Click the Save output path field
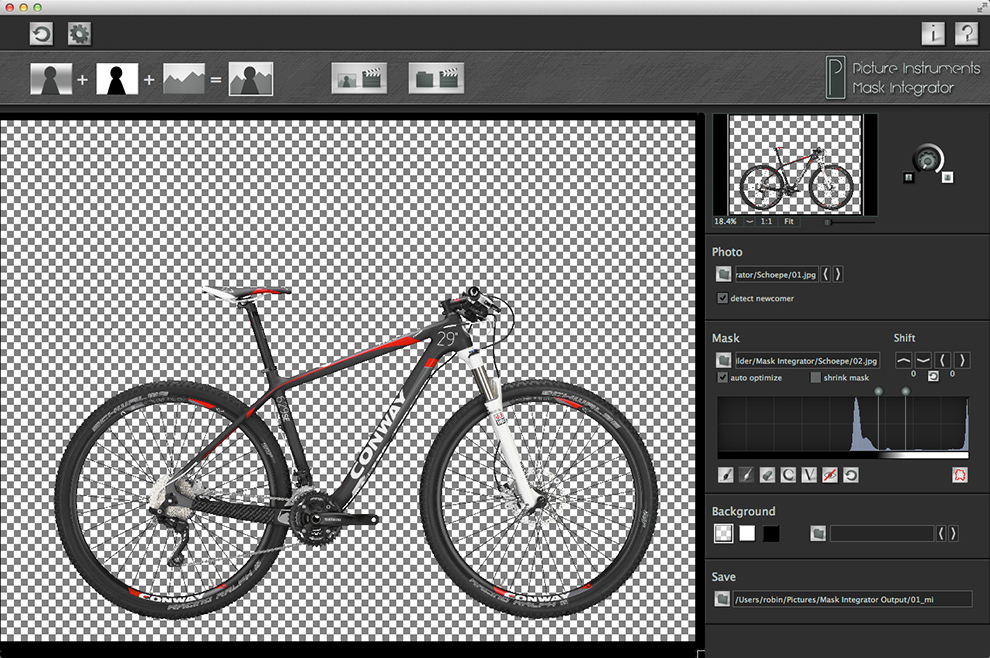 point(852,599)
